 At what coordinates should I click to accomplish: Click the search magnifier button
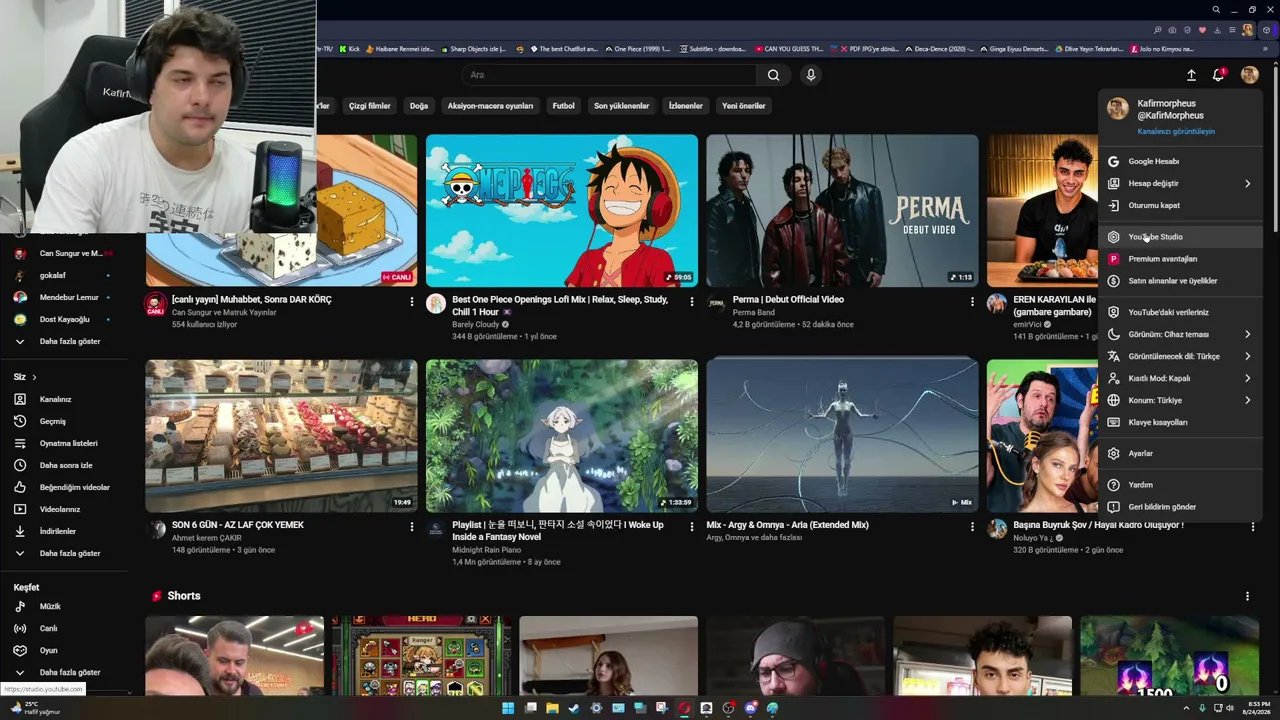point(773,75)
